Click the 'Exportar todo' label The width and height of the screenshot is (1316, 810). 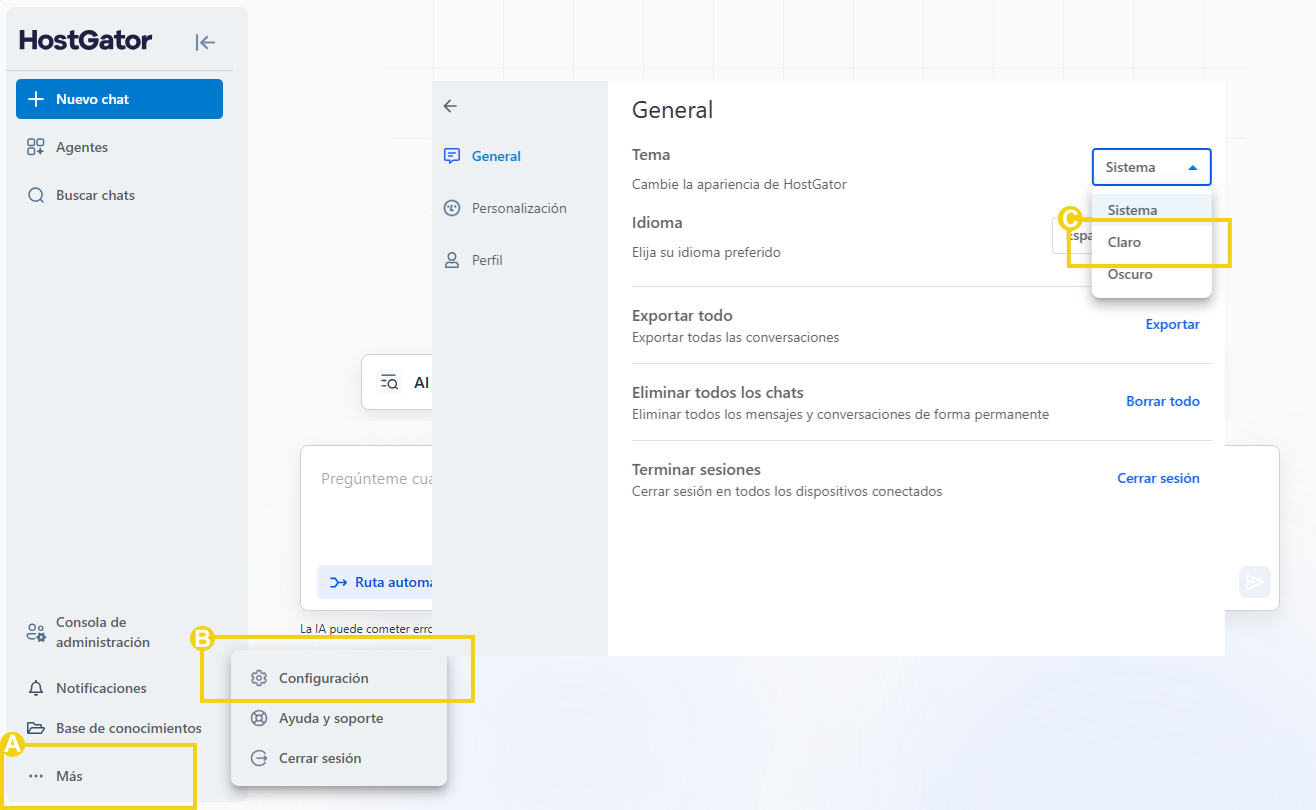point(682,316)
